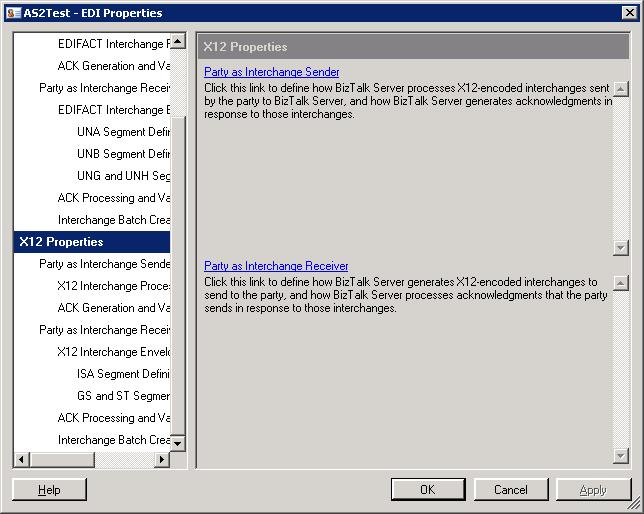
Task: Select UNA Segment Definition tree item
Action: (123, 132)
